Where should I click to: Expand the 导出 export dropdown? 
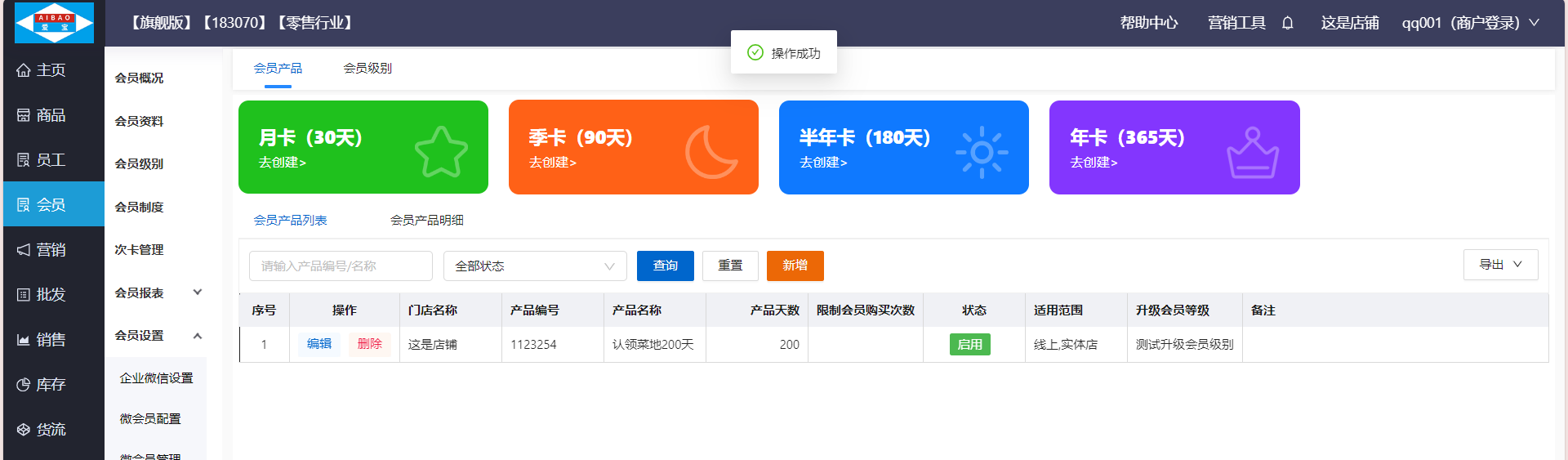[x=1500, y=265]
